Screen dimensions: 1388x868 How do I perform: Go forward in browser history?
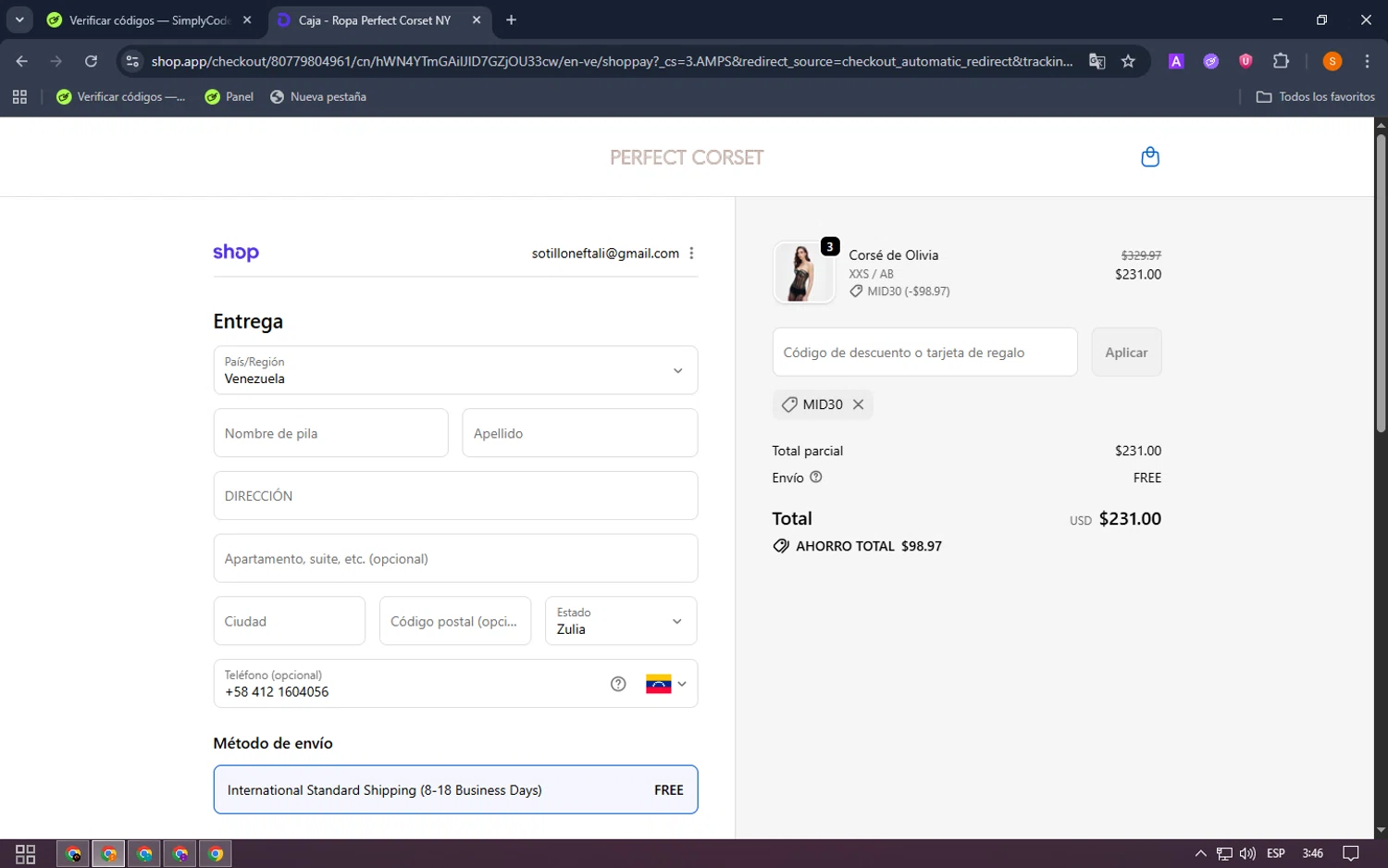click(56, 61)
